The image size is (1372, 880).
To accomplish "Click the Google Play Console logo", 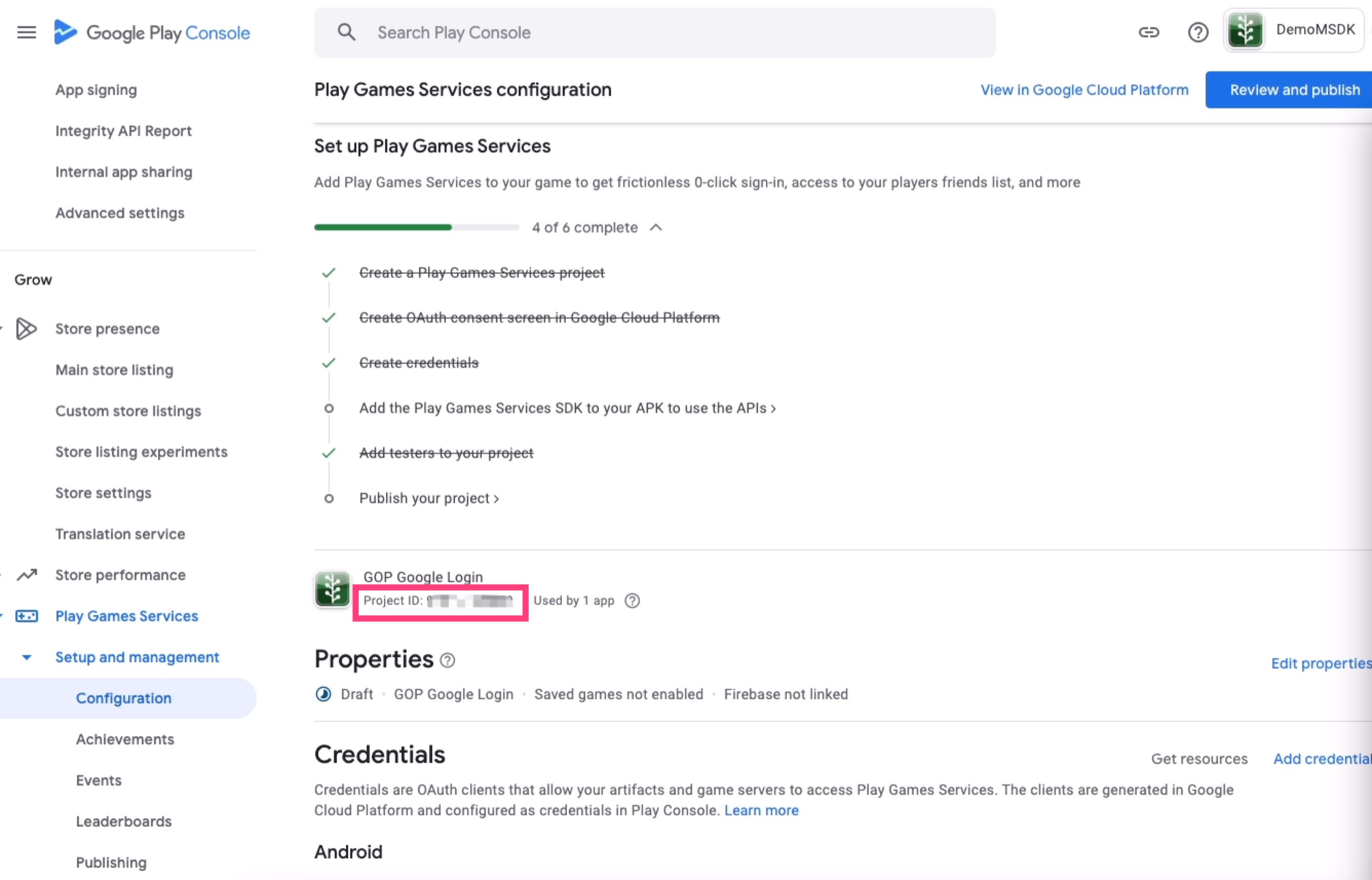I will [x=152, y=32].
